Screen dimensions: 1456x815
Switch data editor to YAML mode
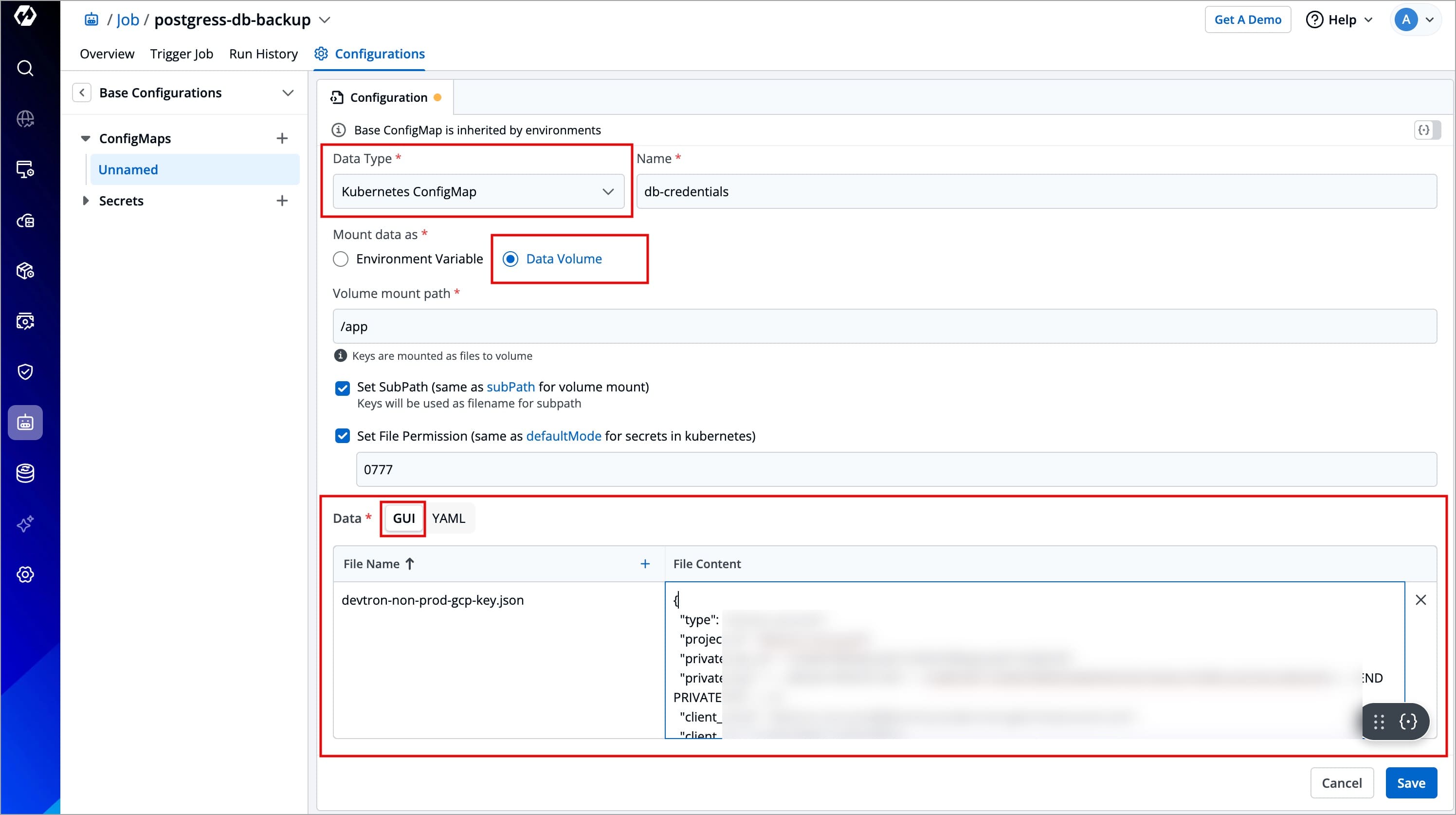[x=448, y=519]
